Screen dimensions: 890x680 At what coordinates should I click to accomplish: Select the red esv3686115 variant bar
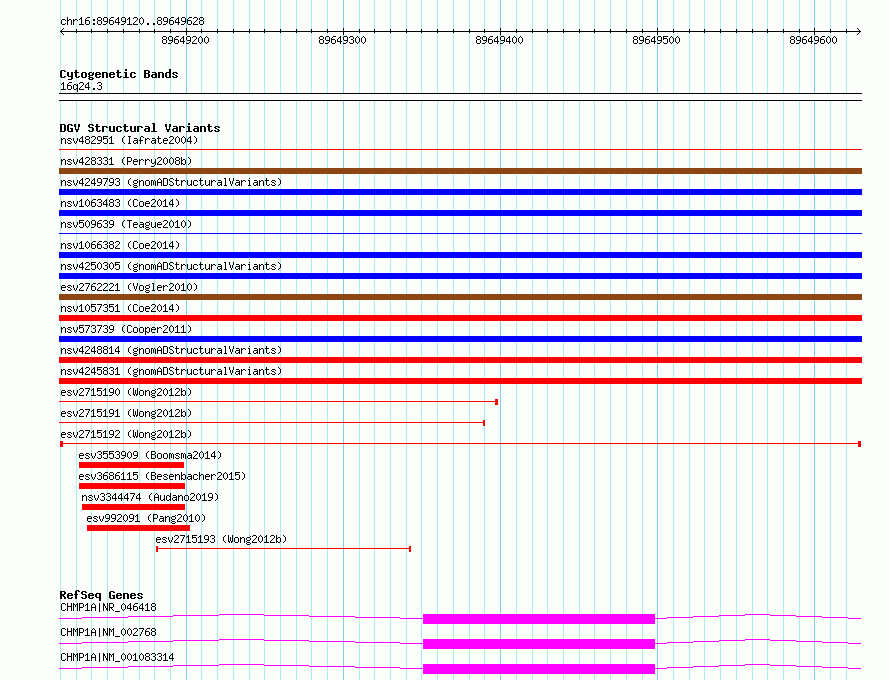tap(132, 486)
